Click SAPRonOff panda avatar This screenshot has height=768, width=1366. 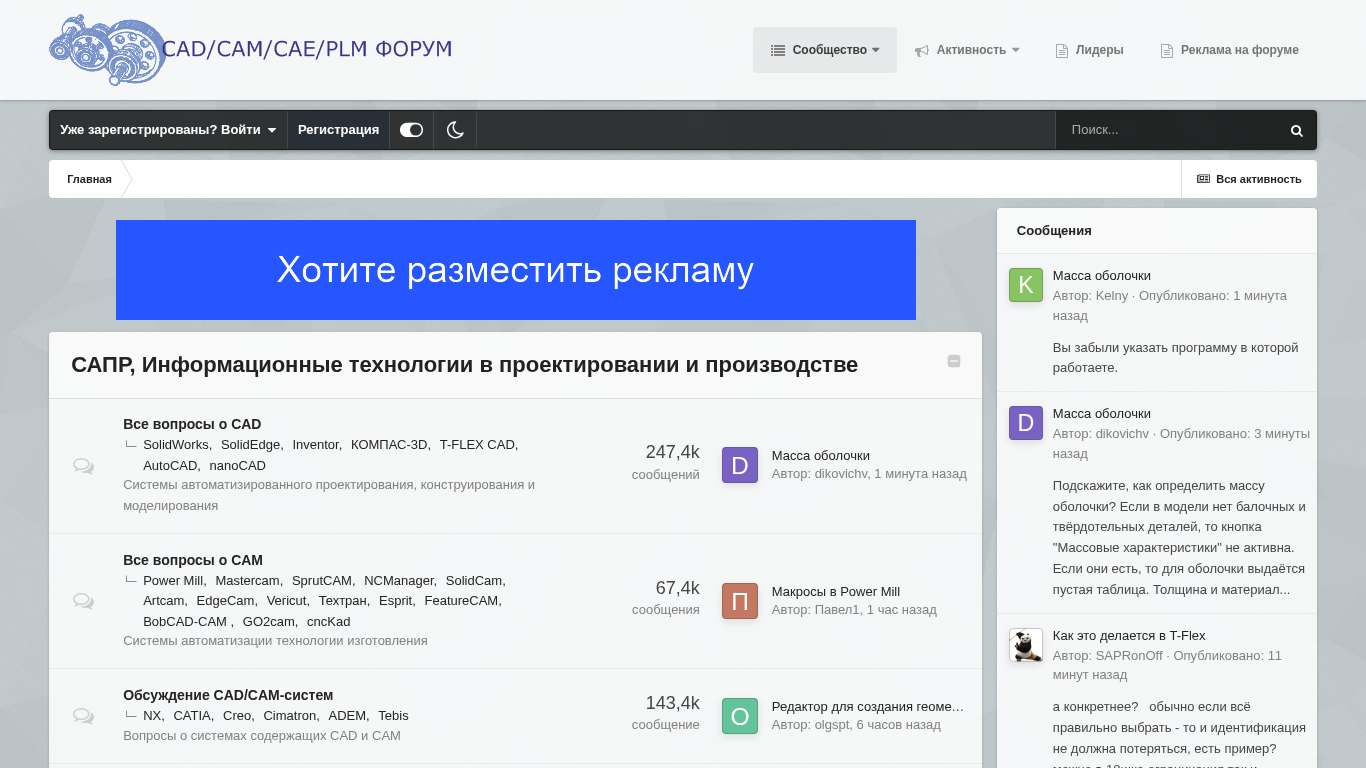[x=1025, y=645]
